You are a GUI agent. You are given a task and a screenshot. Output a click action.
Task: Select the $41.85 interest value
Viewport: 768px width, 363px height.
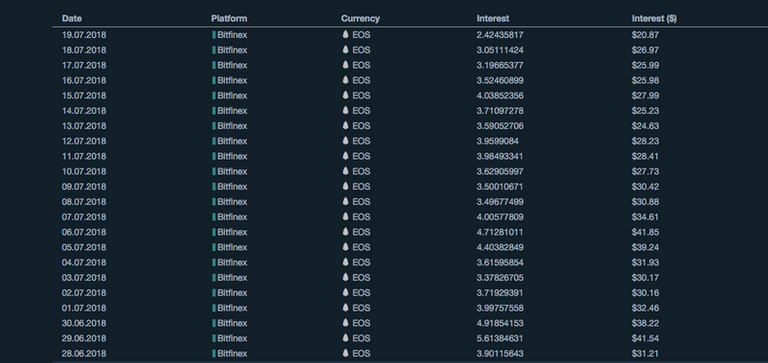645,232
